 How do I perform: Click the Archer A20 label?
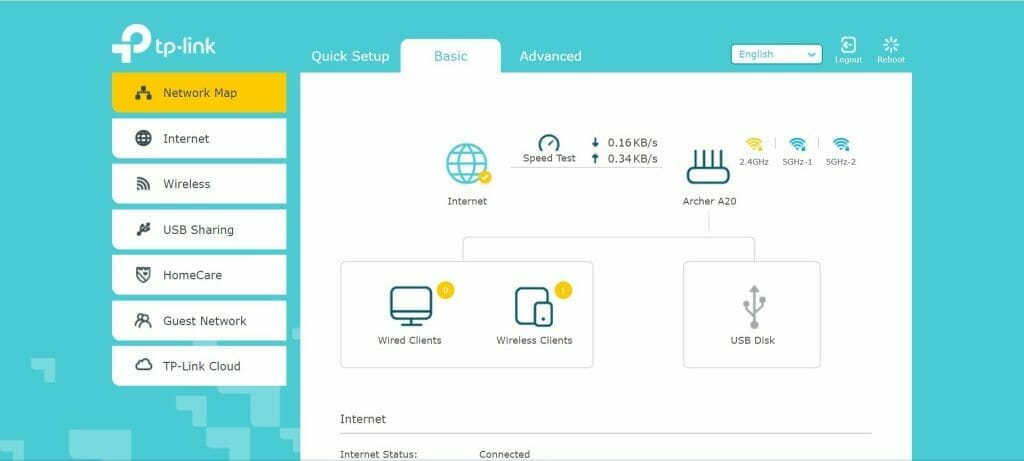coord(709,202)
